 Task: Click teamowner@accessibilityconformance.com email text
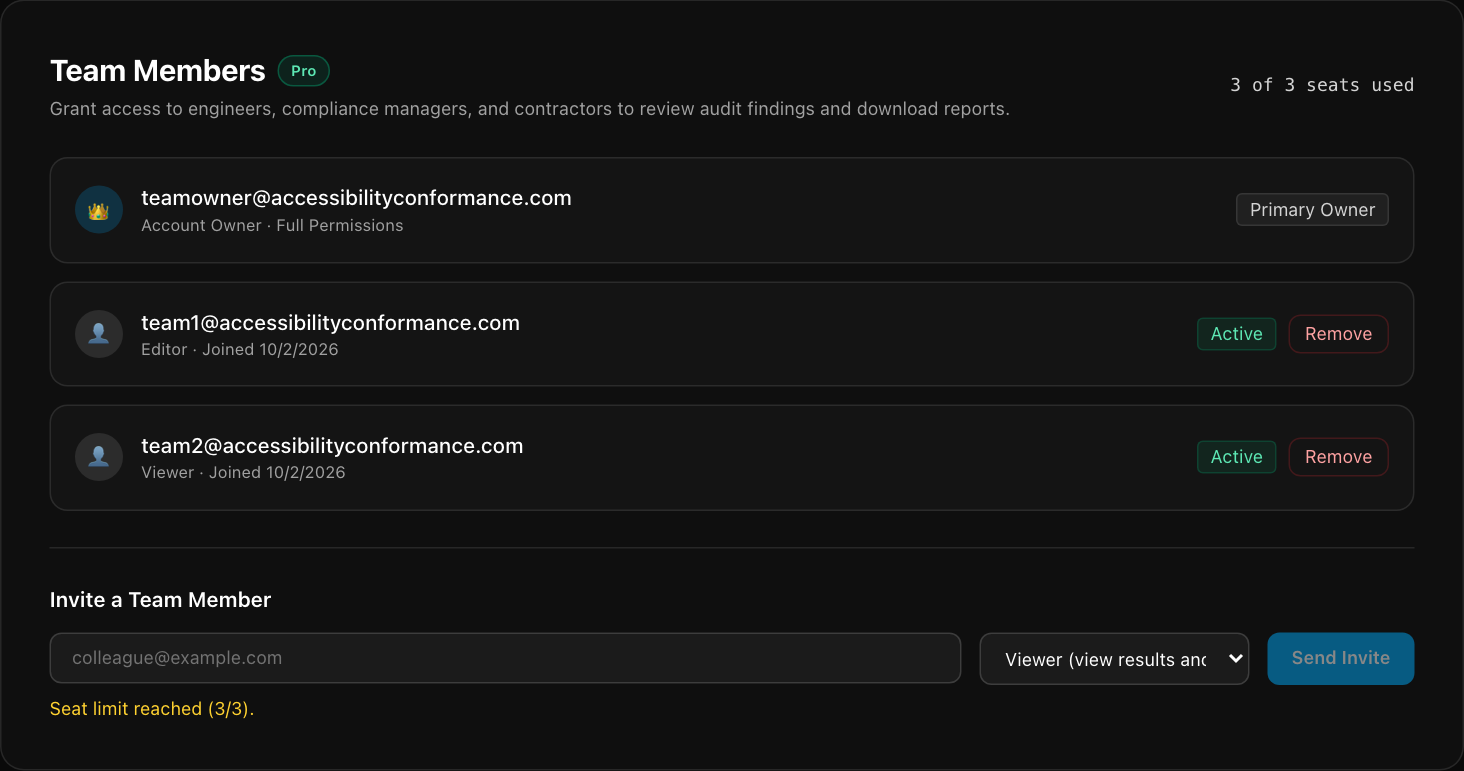pos(356,198)
